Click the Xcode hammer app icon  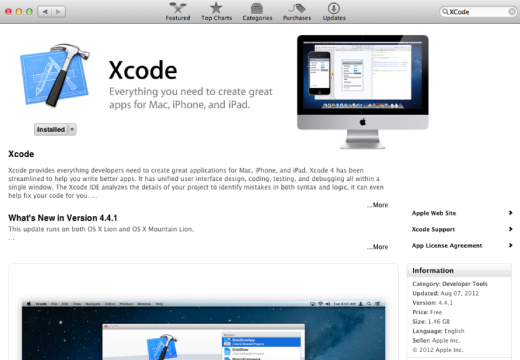55,75
